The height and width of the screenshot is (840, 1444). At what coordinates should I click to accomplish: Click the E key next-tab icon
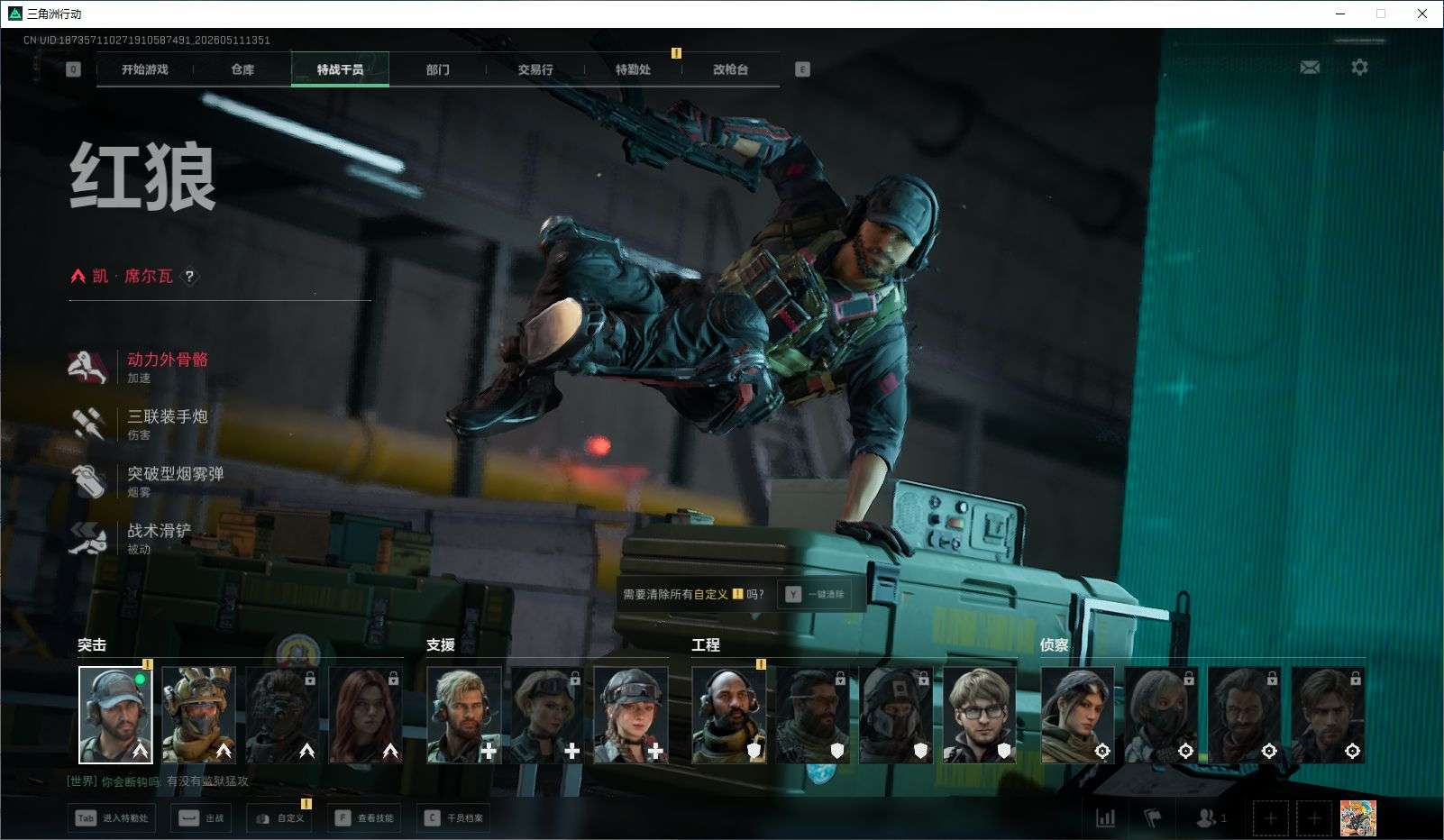[x=802, y=69]
